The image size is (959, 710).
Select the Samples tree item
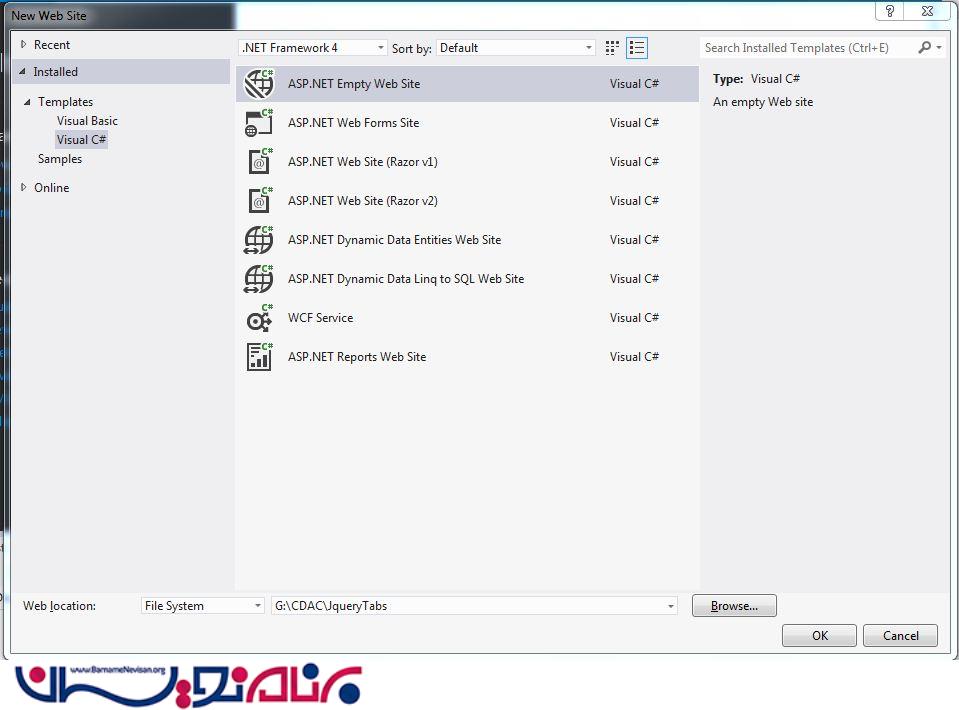pyautogui.click(x=60, y=159)
